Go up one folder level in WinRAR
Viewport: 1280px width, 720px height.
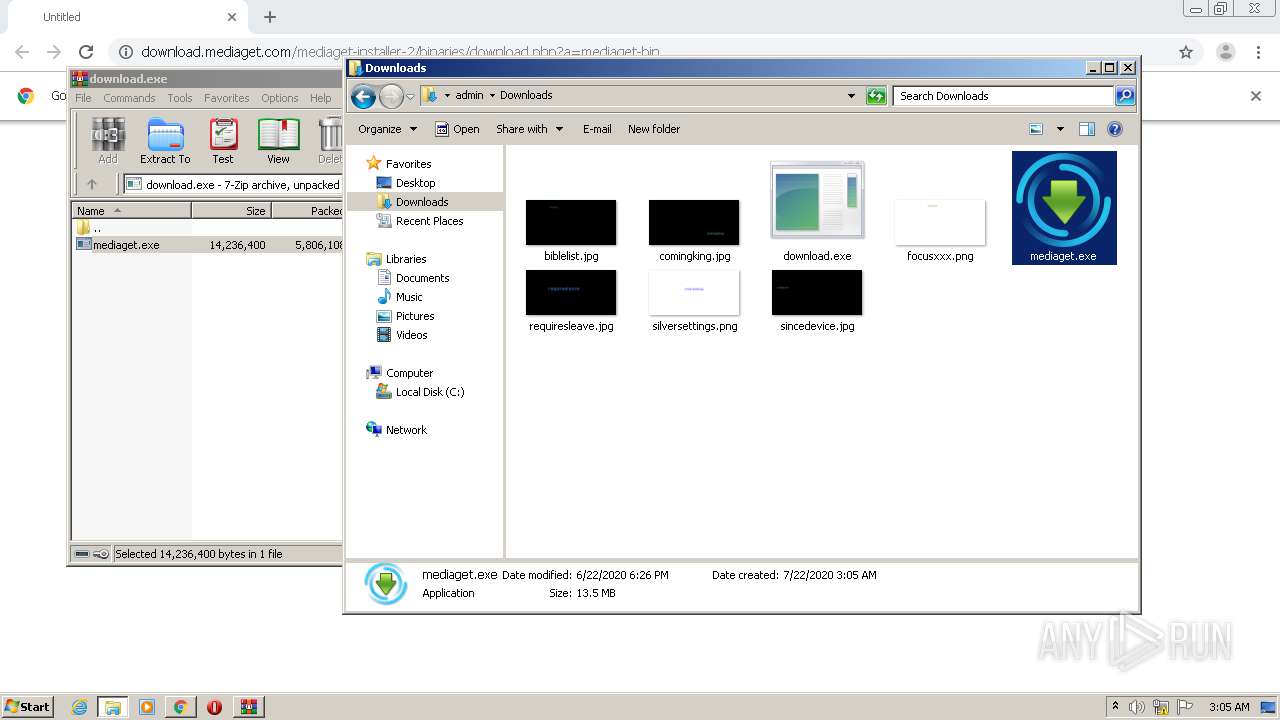[x=92, y=184]
